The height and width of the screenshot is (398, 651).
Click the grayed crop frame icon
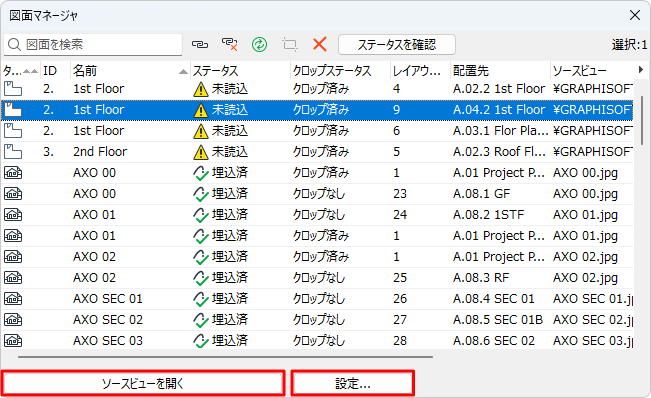(x=290, y=44)
